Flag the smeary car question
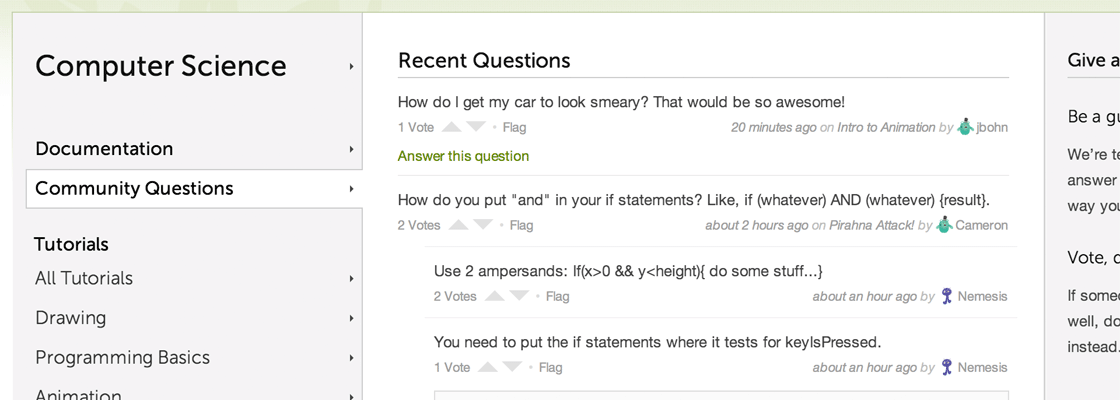Image resolution: width=1120 pixels, height=400 pixels. click(514, 127)
